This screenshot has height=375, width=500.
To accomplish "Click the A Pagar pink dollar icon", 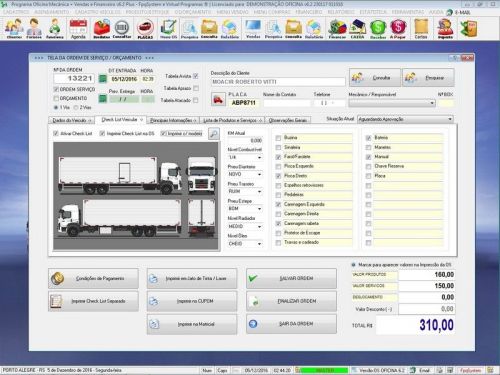I will point(398,29).
